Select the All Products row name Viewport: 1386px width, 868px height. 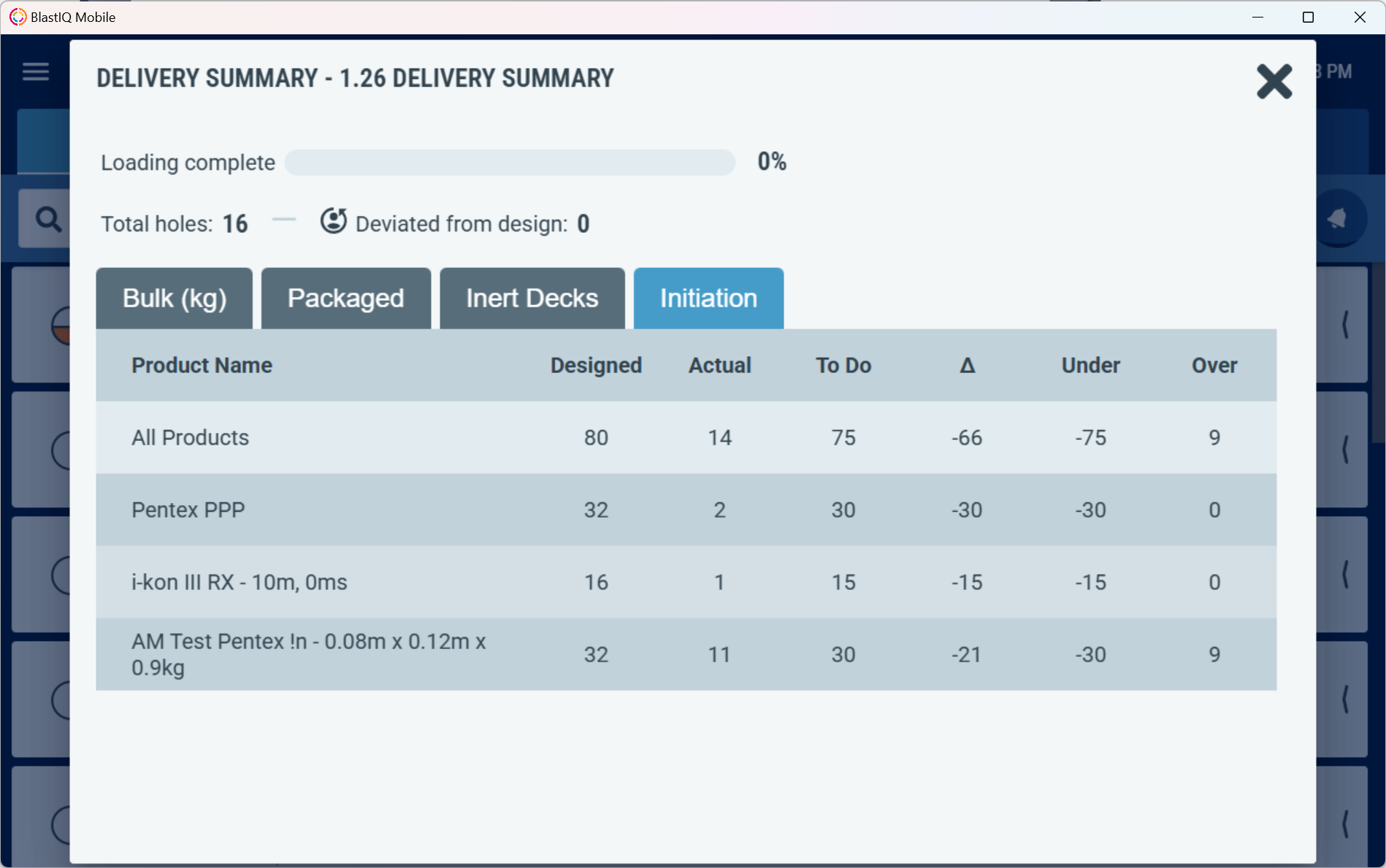click(x=190, y=437)
